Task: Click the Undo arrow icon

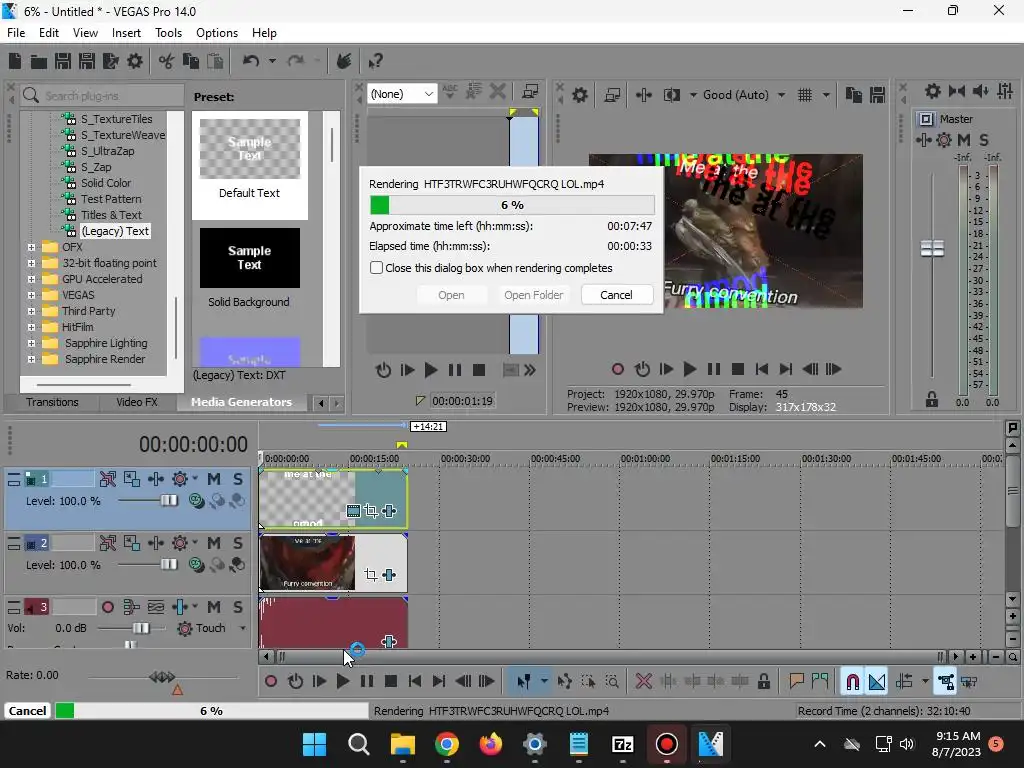Action: tap(251, 61)
